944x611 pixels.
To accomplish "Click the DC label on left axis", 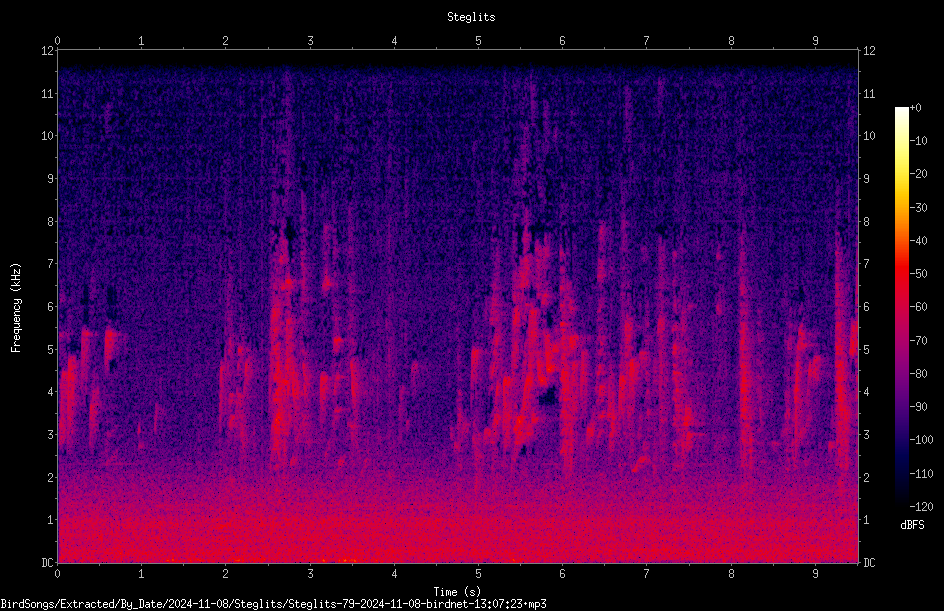I will [x=48, y=562].
